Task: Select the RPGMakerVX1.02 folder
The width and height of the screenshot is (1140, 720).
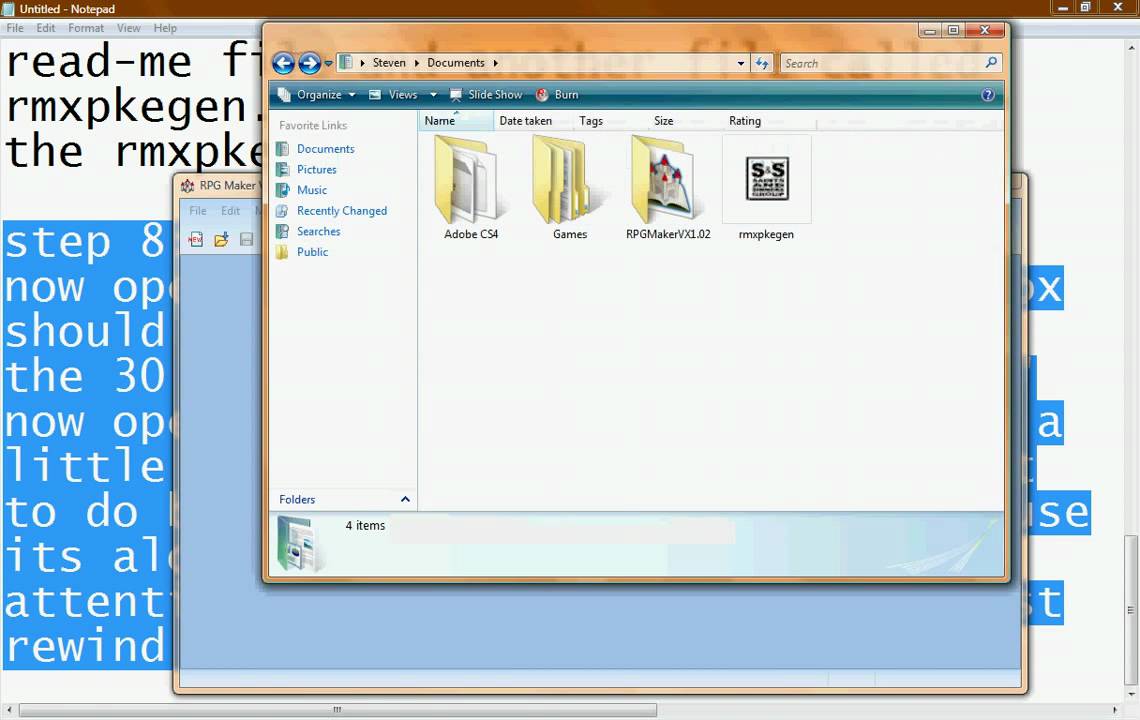Action: [x=668, y=188]
